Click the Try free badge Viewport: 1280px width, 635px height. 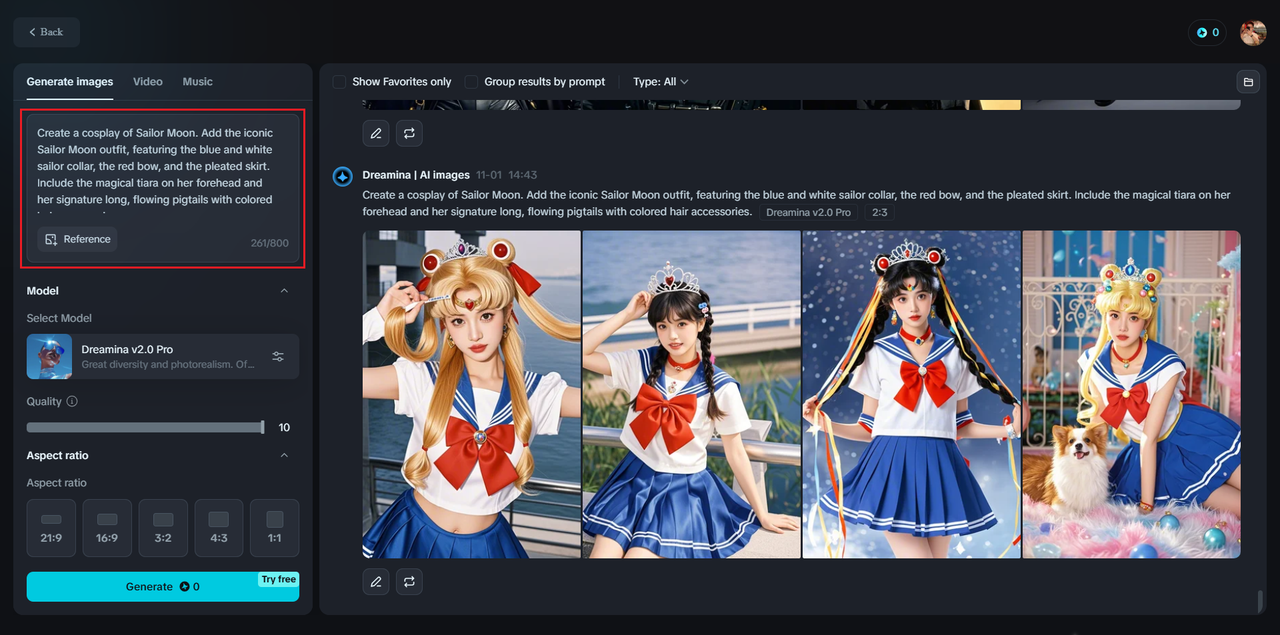pos(279,580)
